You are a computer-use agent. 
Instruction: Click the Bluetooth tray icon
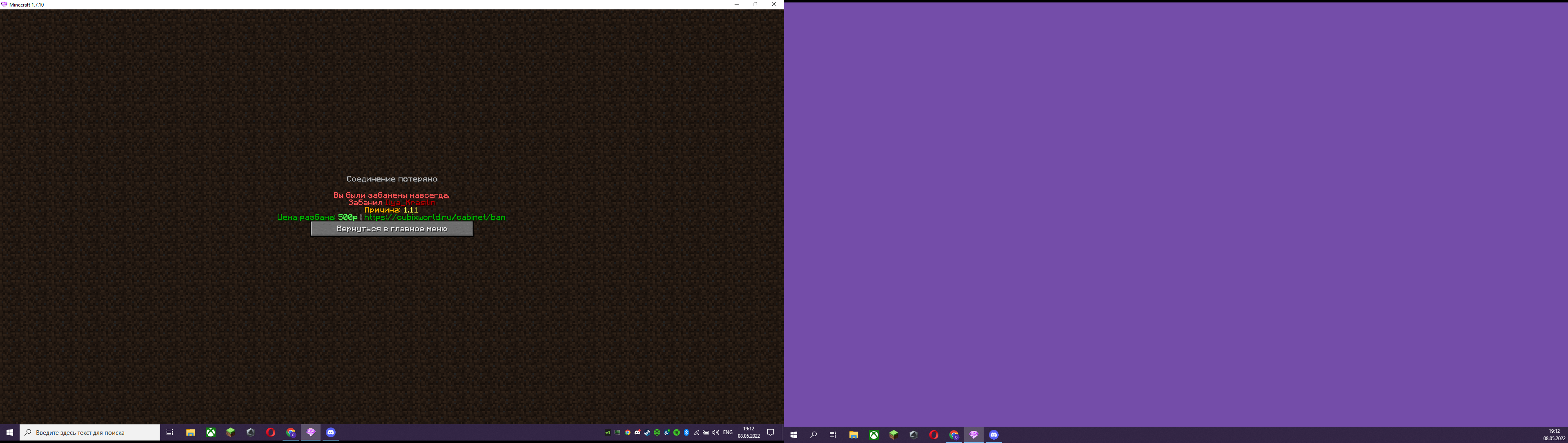[686, 433]
